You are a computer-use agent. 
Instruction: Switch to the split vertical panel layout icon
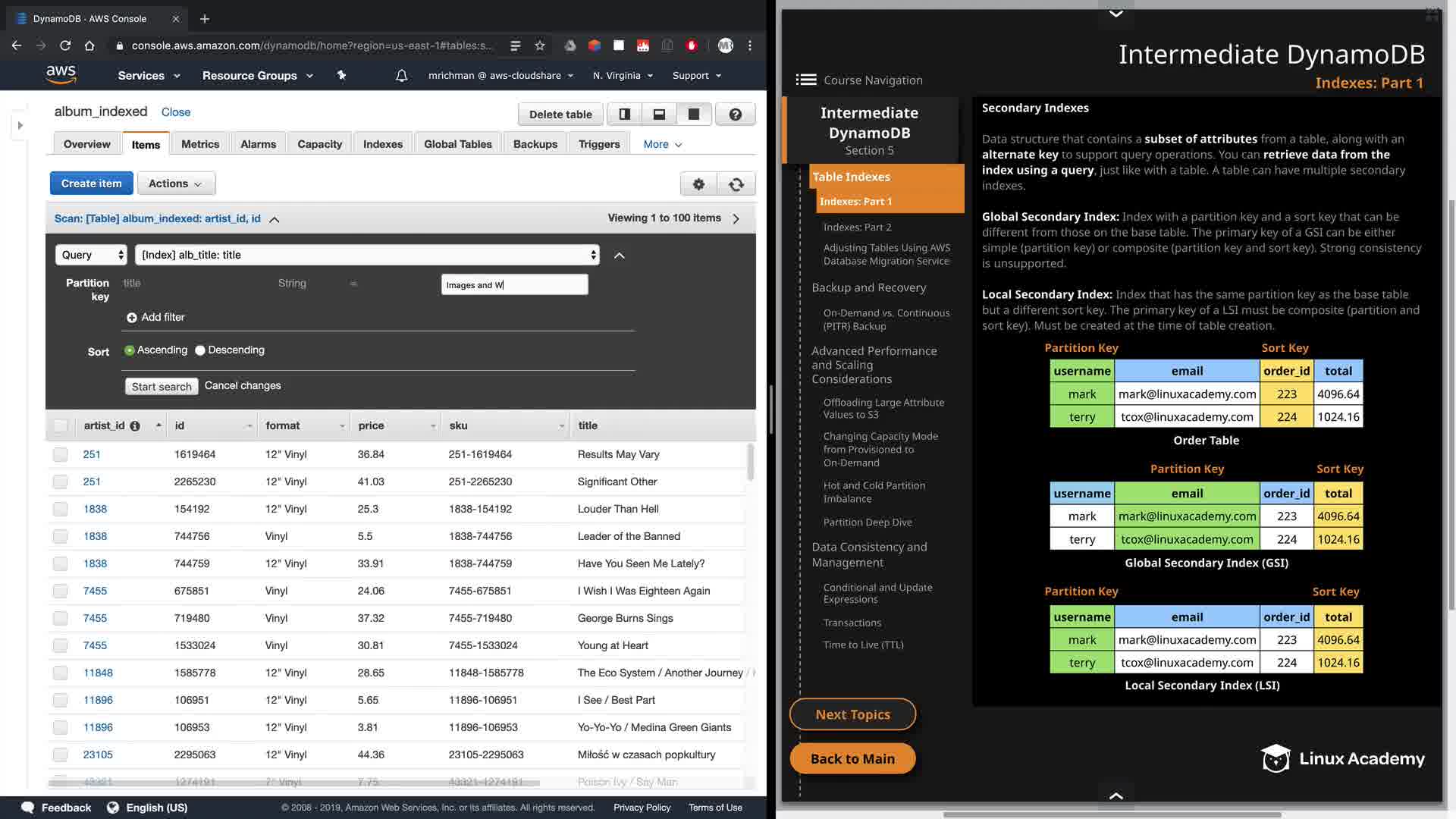tap(624, 115)
